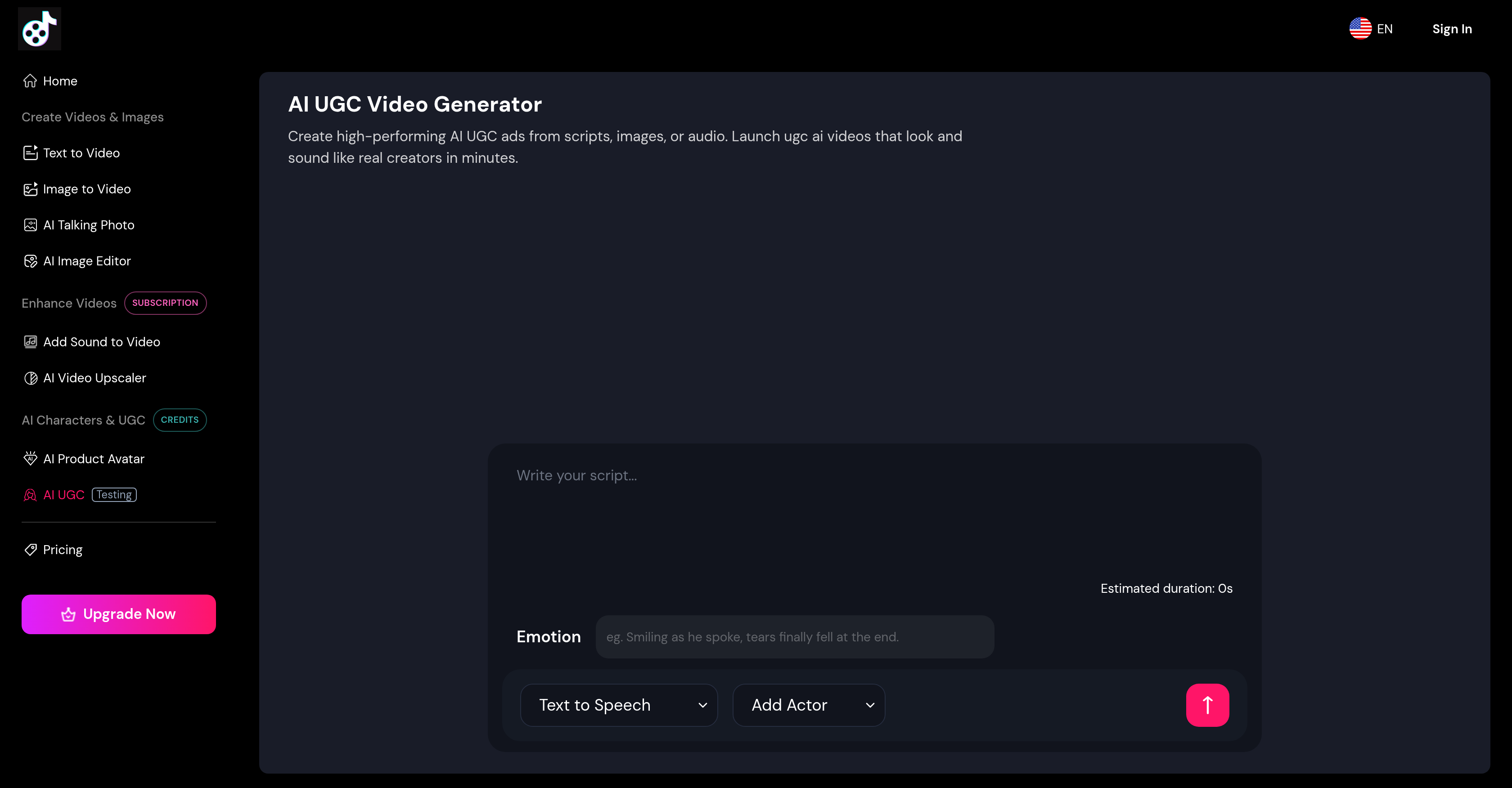Open the AI Image Editor
This screenshot has height=788, width=1512.
[x=87, y=260]
